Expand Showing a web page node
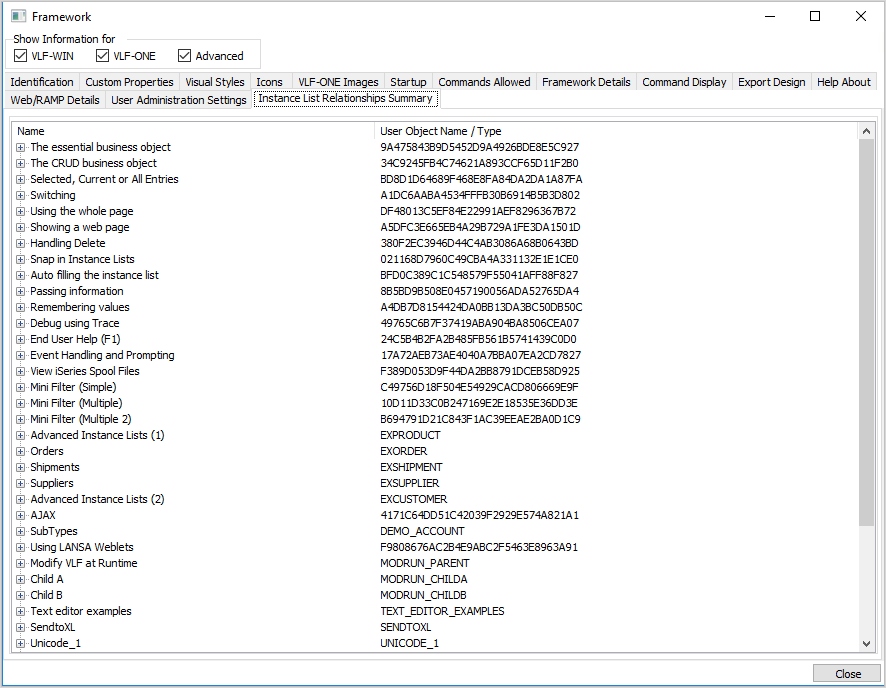This screenshot has width=886, height=688. pyautogui.click(x=21, y=227)
